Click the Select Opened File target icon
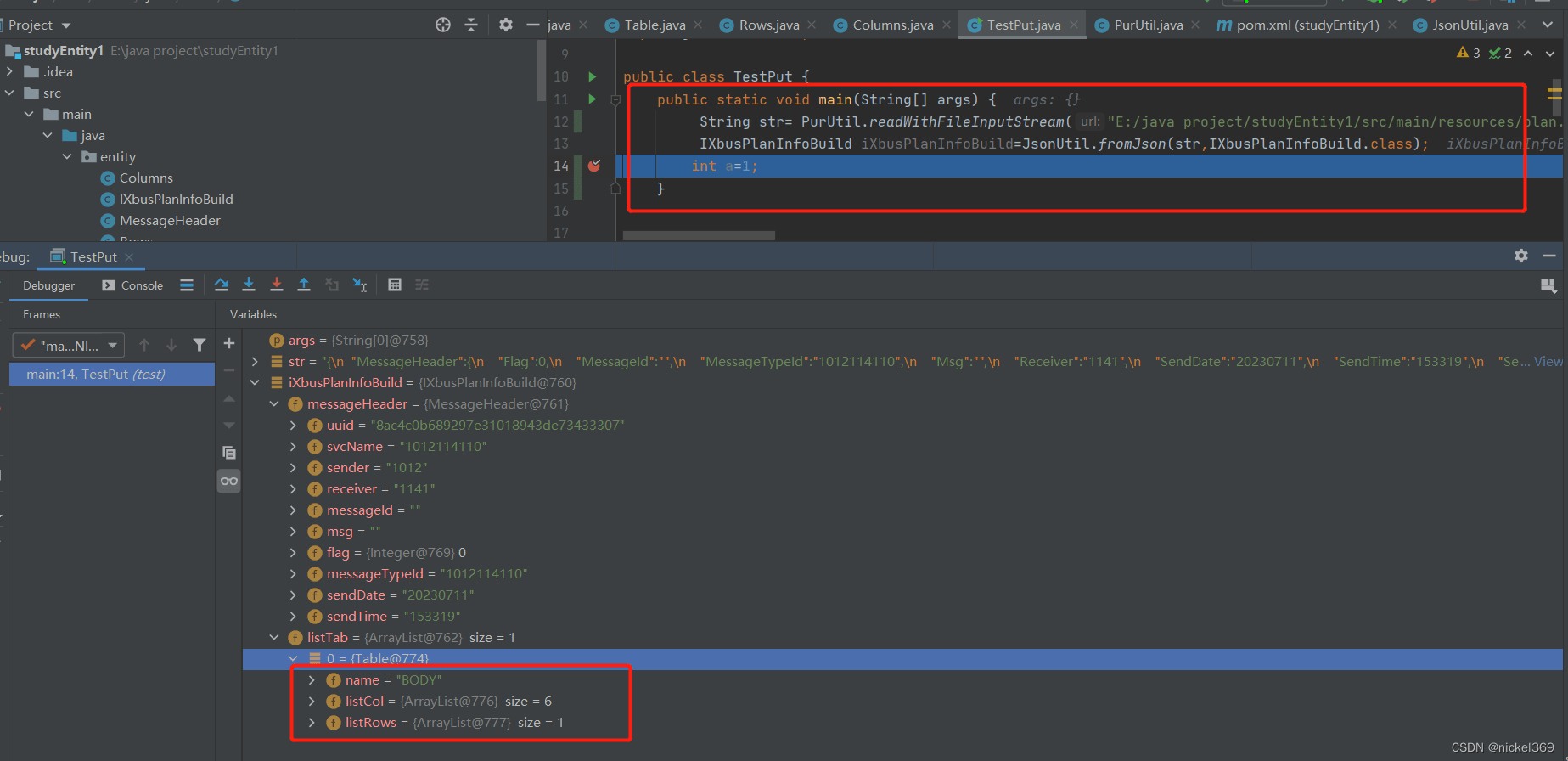This screenshot has width=1568, height=761. pos(443,25)
